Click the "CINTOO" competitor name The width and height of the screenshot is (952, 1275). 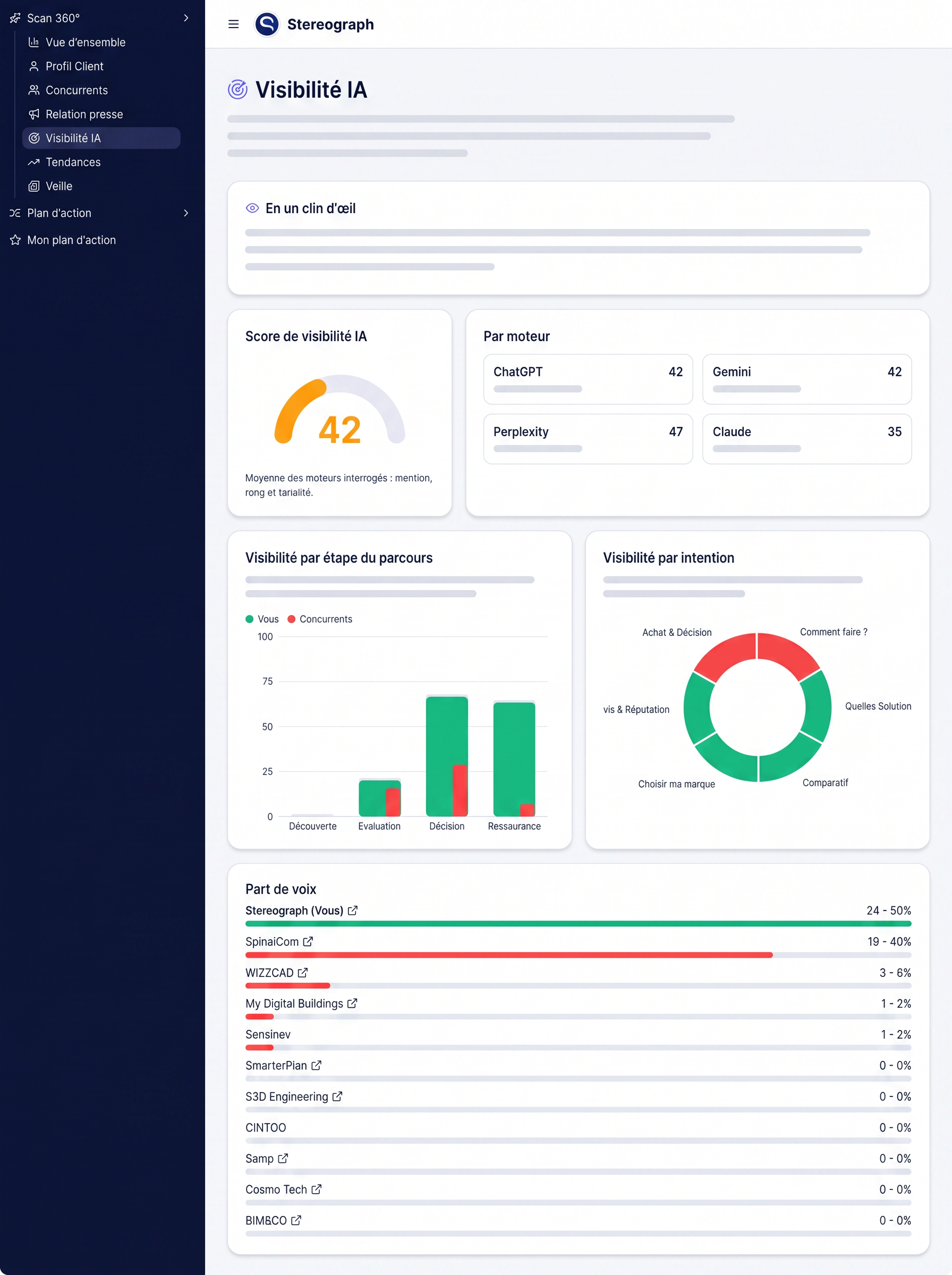pos(266,1127)
